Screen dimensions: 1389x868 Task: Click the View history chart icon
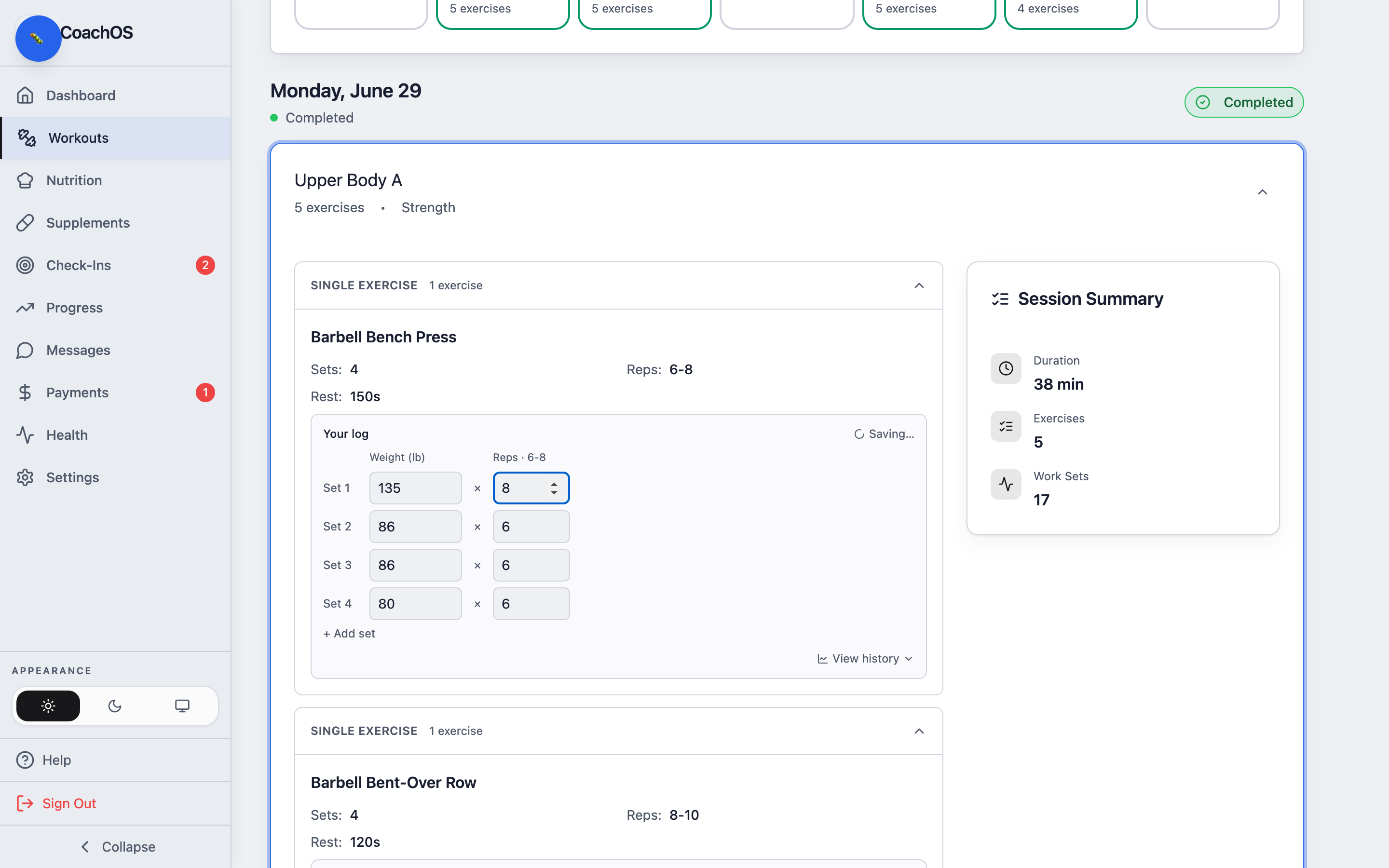(822, 659)
